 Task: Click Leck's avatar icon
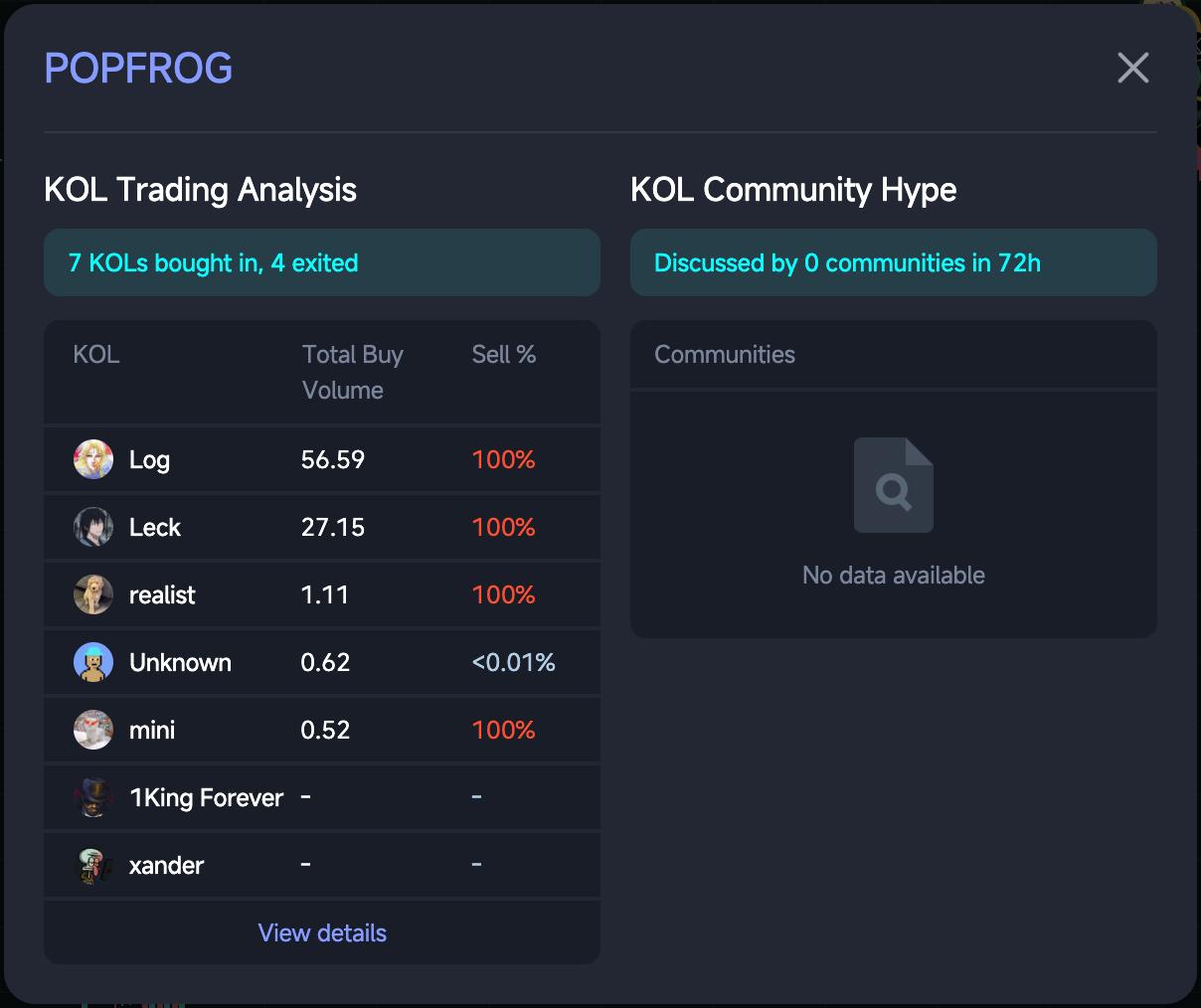(93, 527)
